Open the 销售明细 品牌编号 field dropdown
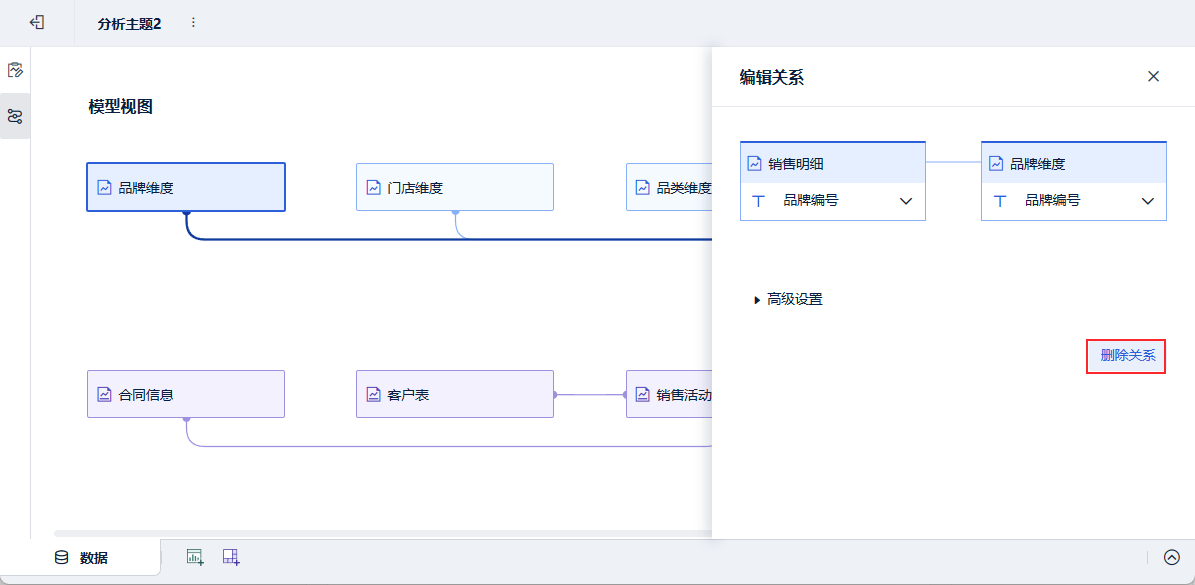The image size is (1195, 585). pos(906,201)
